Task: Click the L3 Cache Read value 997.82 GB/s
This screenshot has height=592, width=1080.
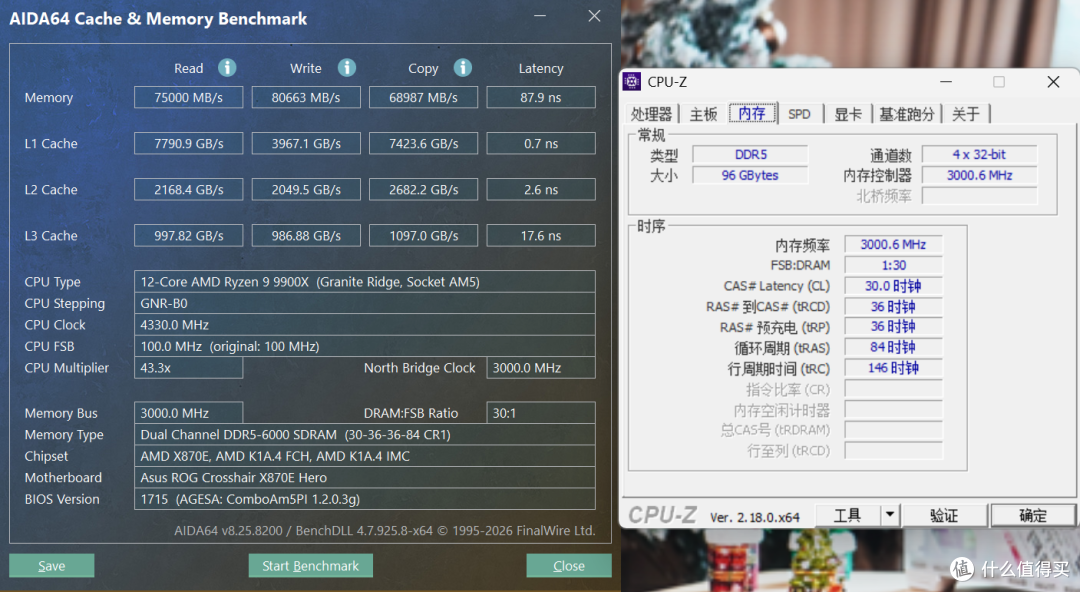Action: 189,236
